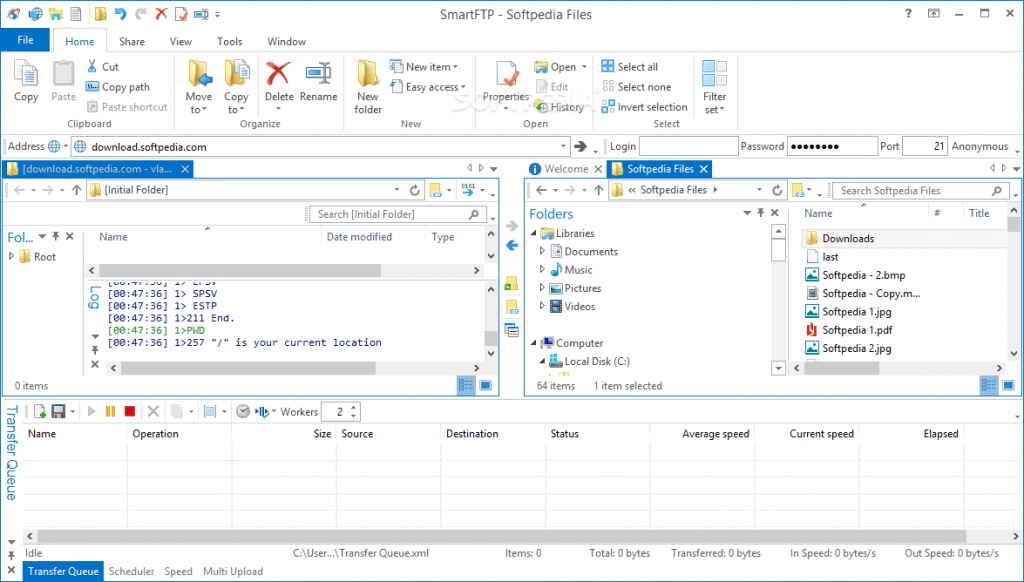Open the scheduler clock icon above the queue
This screenshot has width=1024, height=582.
click(242, 410)
